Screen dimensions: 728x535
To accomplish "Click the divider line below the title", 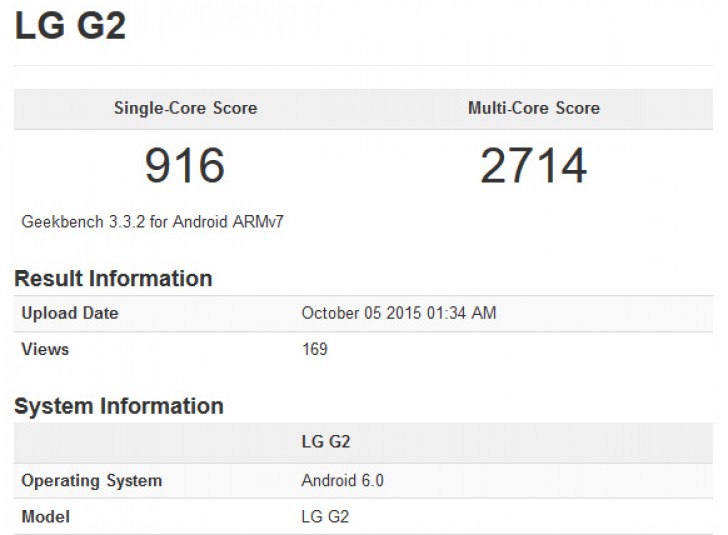I will (363, 66).
